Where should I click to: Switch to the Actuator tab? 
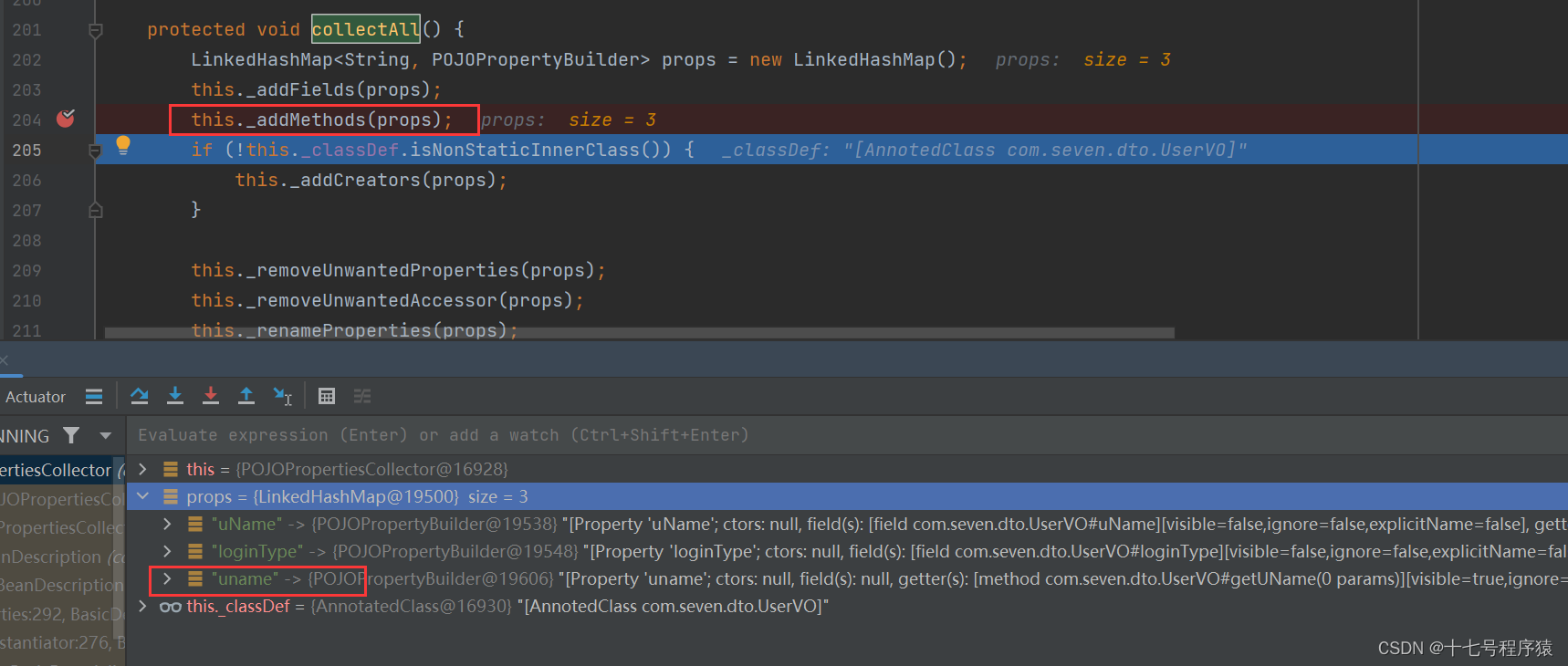coord(36,397)
